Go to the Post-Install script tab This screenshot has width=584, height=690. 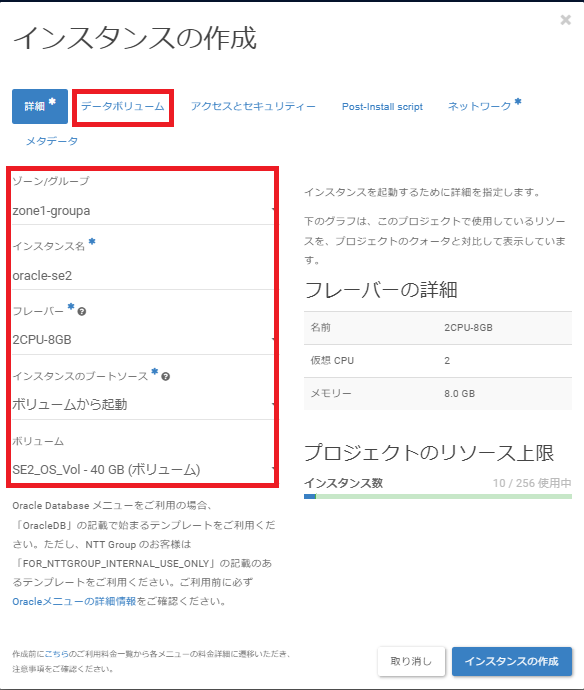[x=382, y=106]
